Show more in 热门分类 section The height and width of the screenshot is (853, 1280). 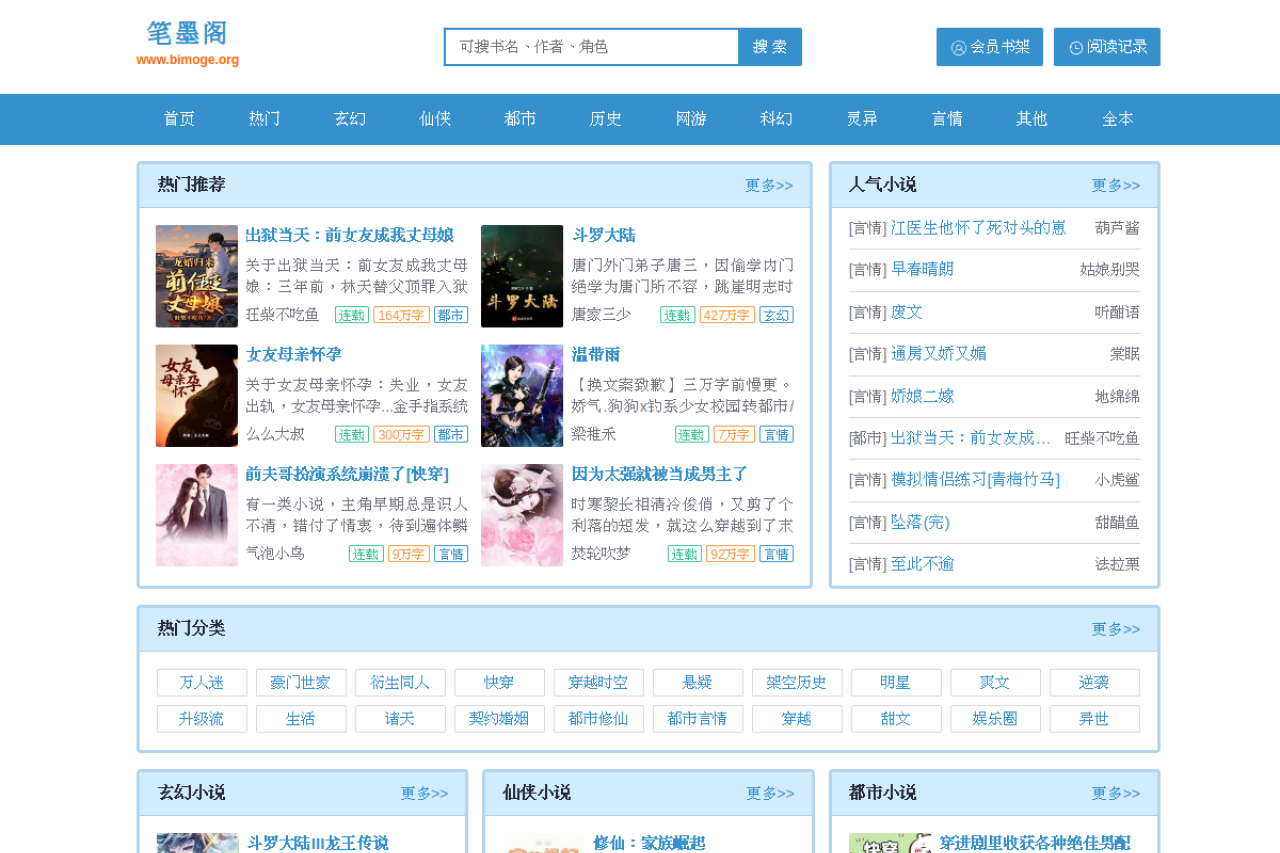[x=1115, y=629]
